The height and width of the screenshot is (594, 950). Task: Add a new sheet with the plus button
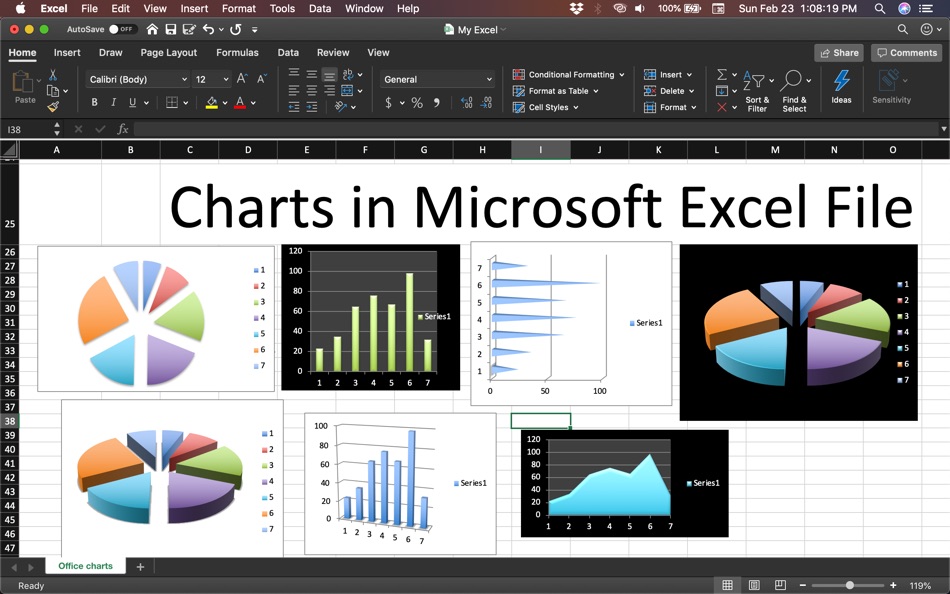[x=140, y=567]
